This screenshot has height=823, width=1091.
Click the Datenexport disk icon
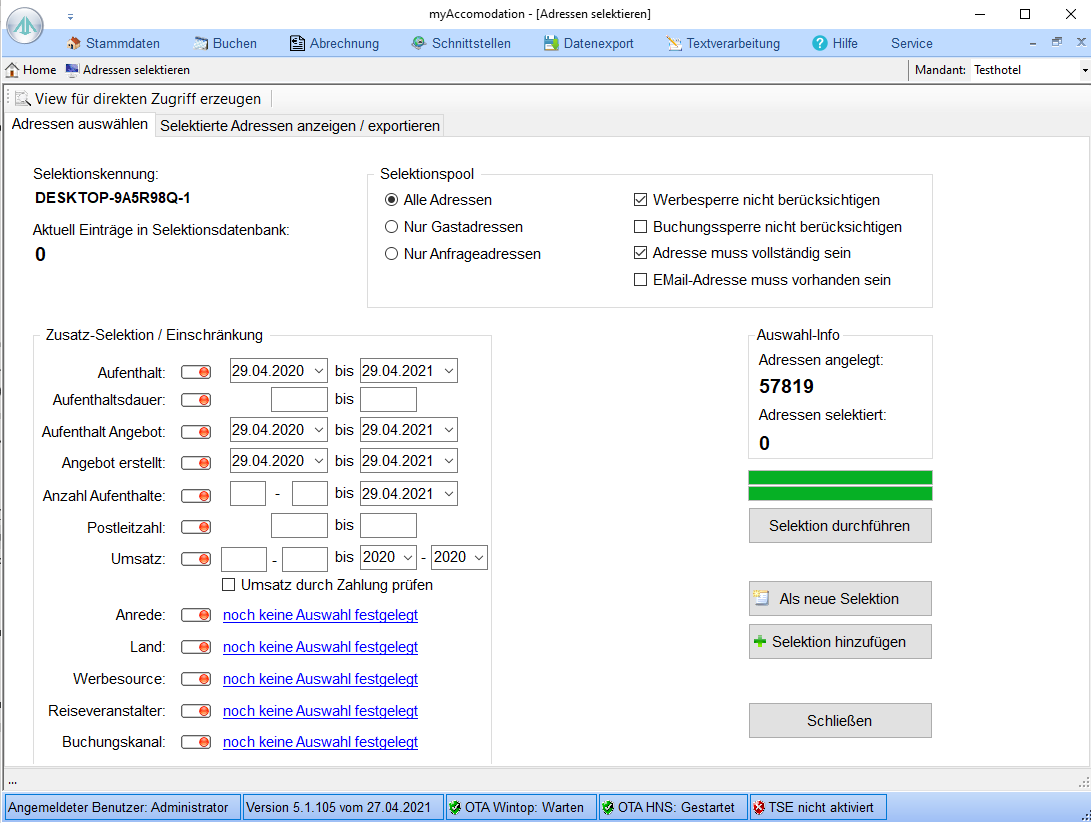click(551, 43)
